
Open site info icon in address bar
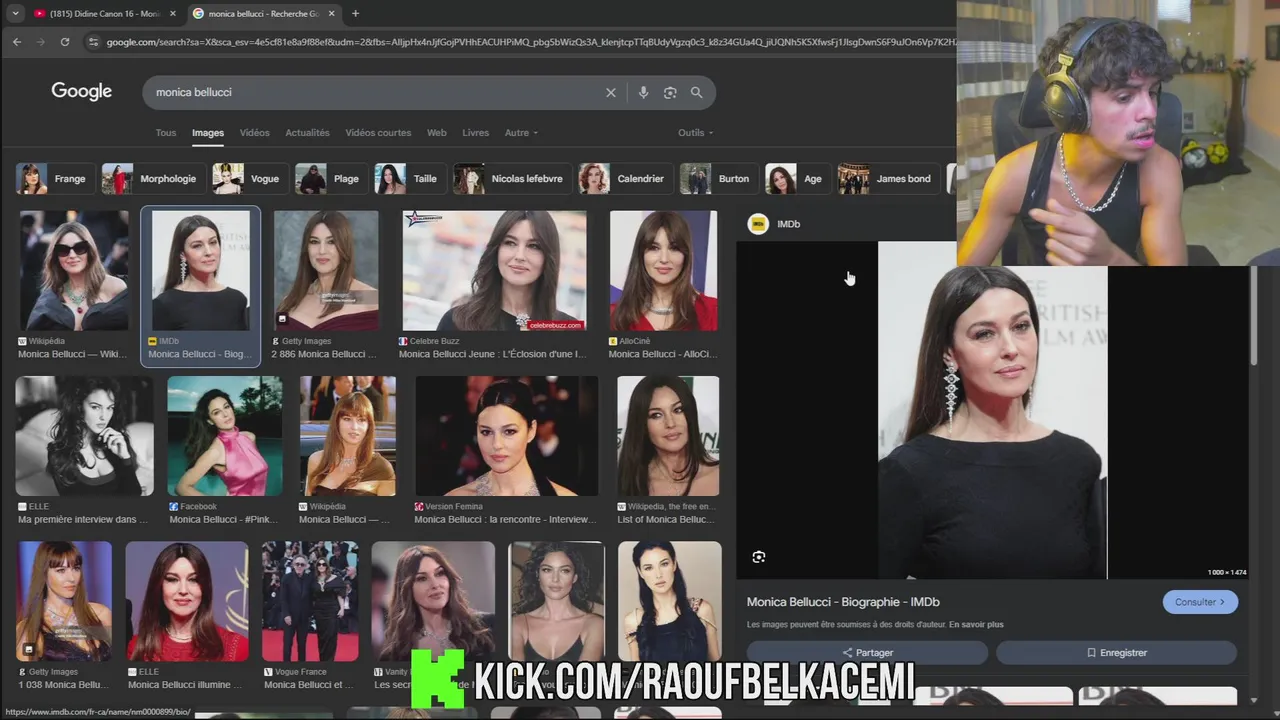pos(93,42)
